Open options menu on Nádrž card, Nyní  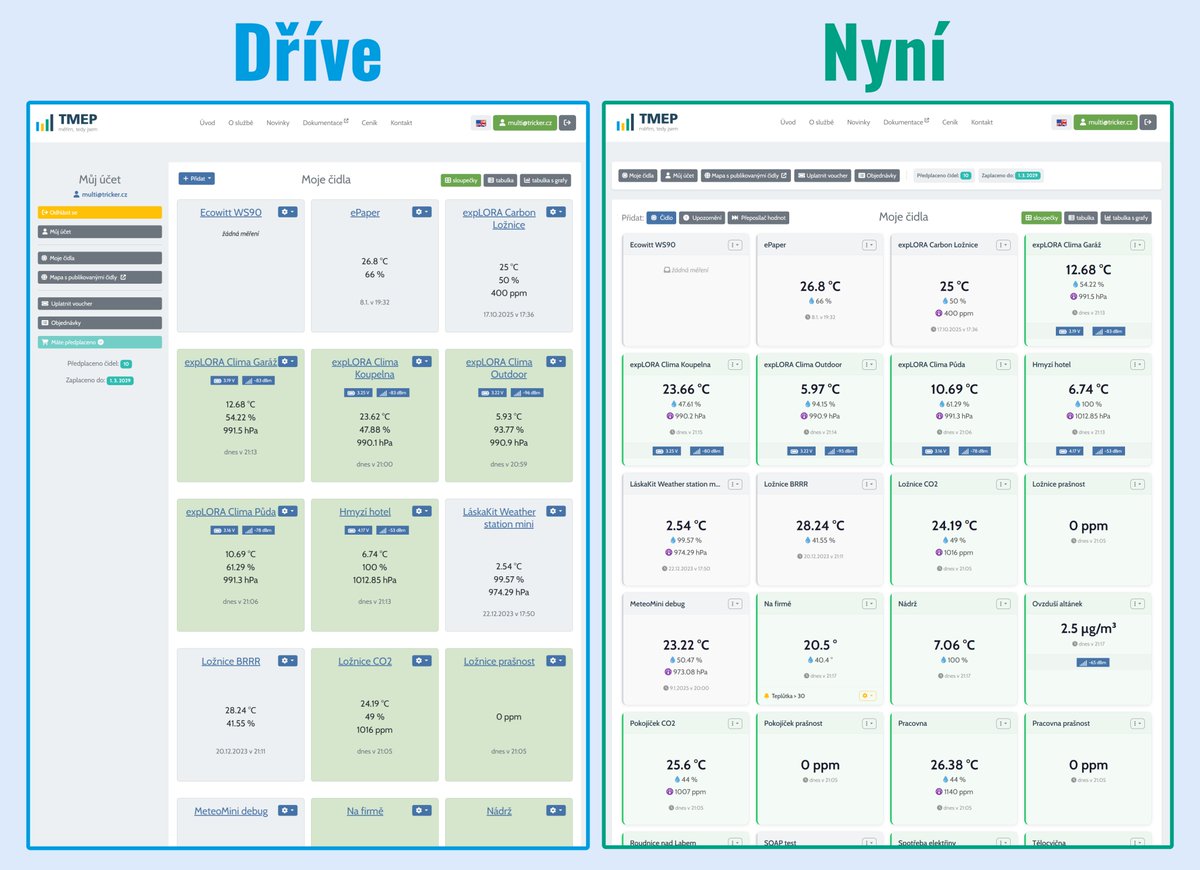(1003, 603)
